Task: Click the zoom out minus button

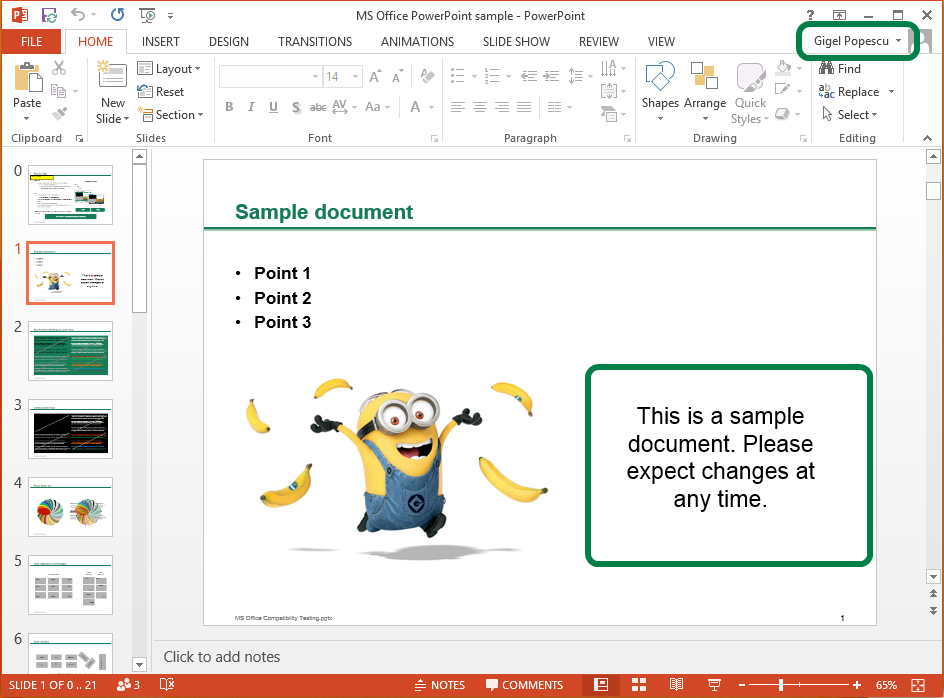Action: 742,685
